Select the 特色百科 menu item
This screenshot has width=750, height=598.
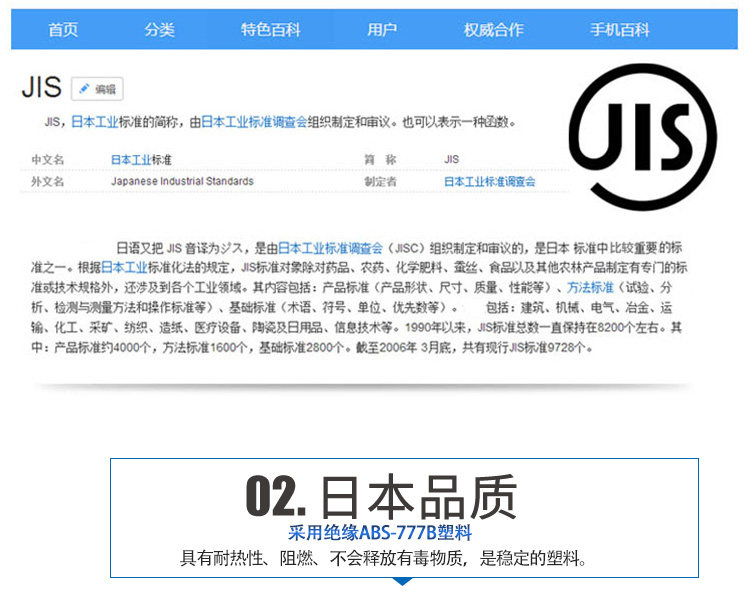(x=271, y=30)
